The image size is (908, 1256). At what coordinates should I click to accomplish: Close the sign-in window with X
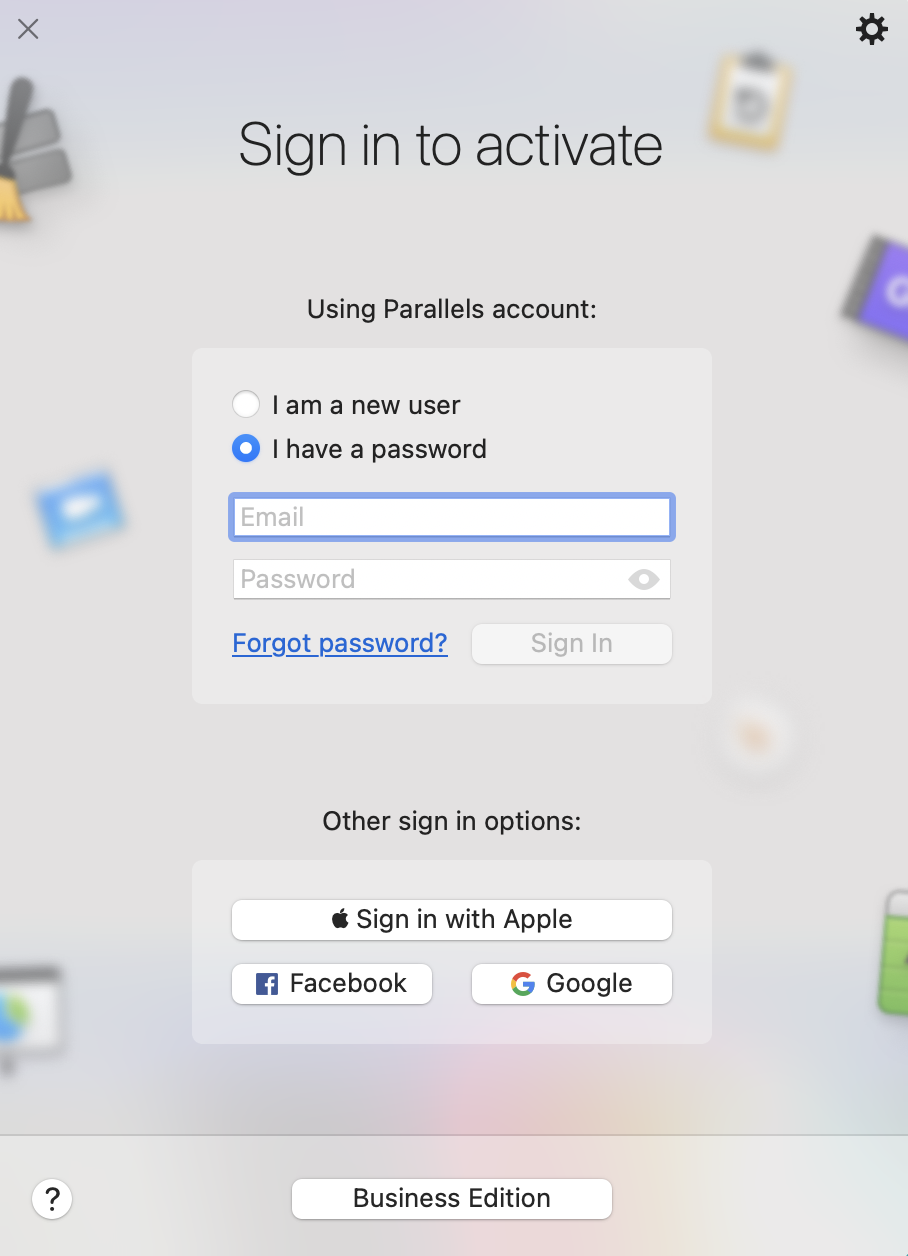point(28,29)
